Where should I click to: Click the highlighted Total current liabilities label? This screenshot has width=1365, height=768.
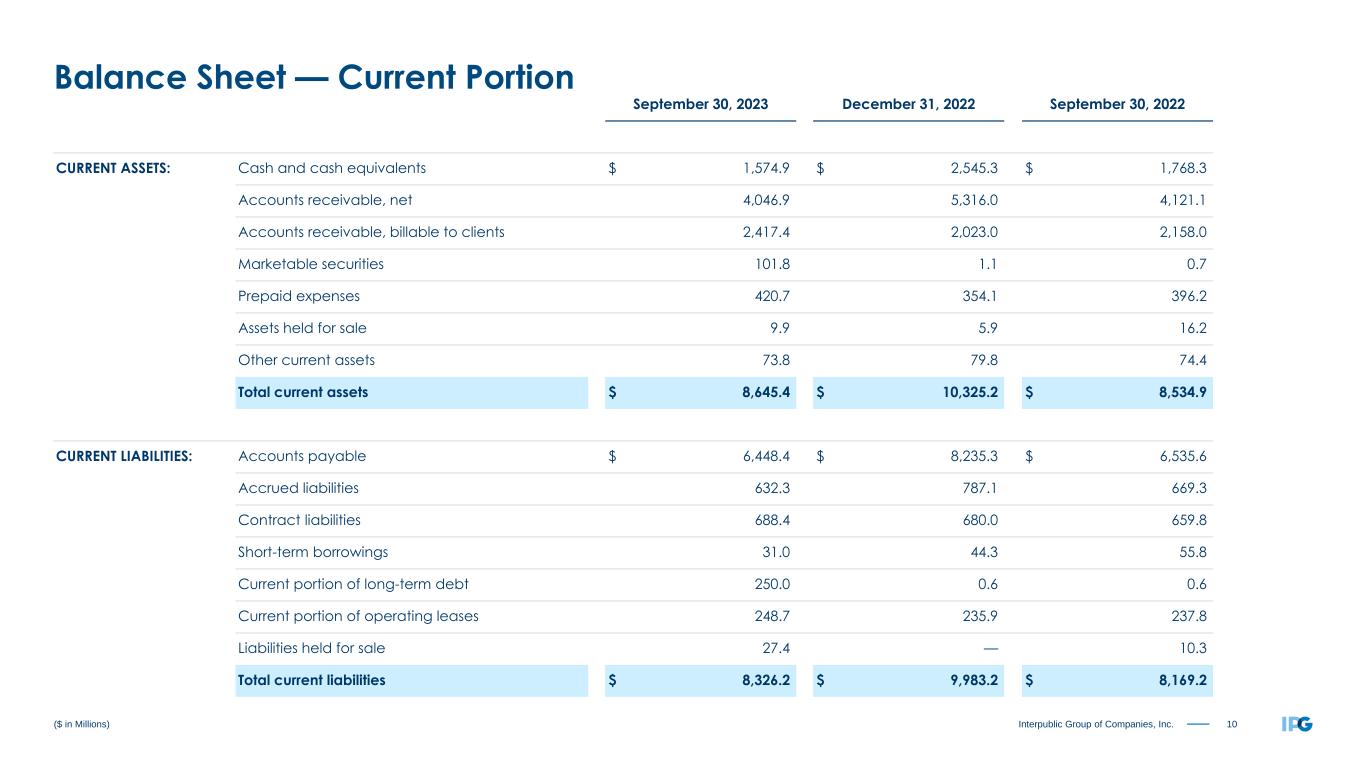tap(311, 680)
